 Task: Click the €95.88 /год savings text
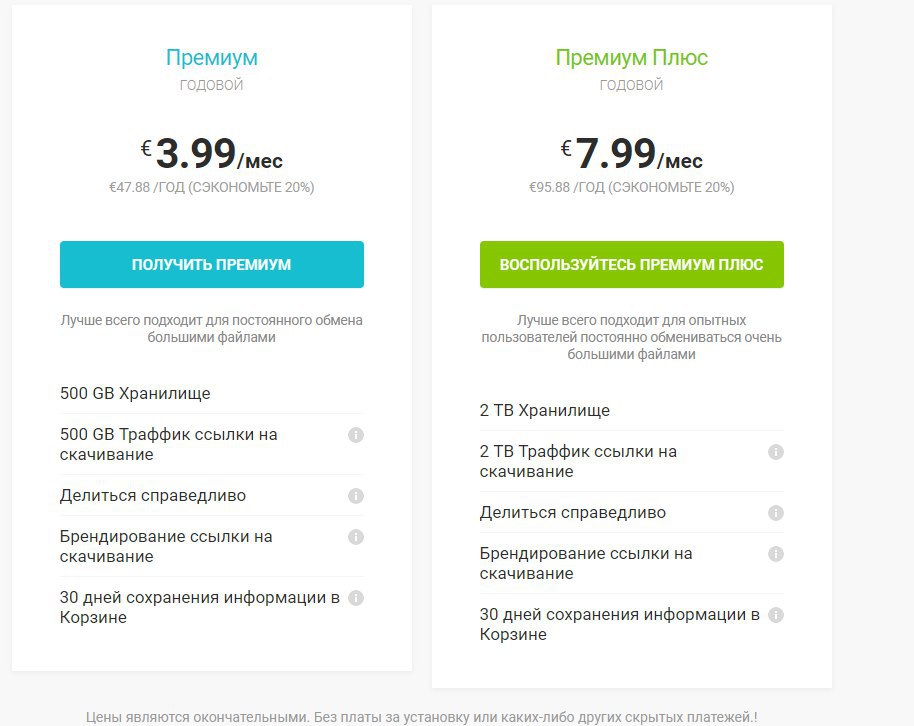631,187
